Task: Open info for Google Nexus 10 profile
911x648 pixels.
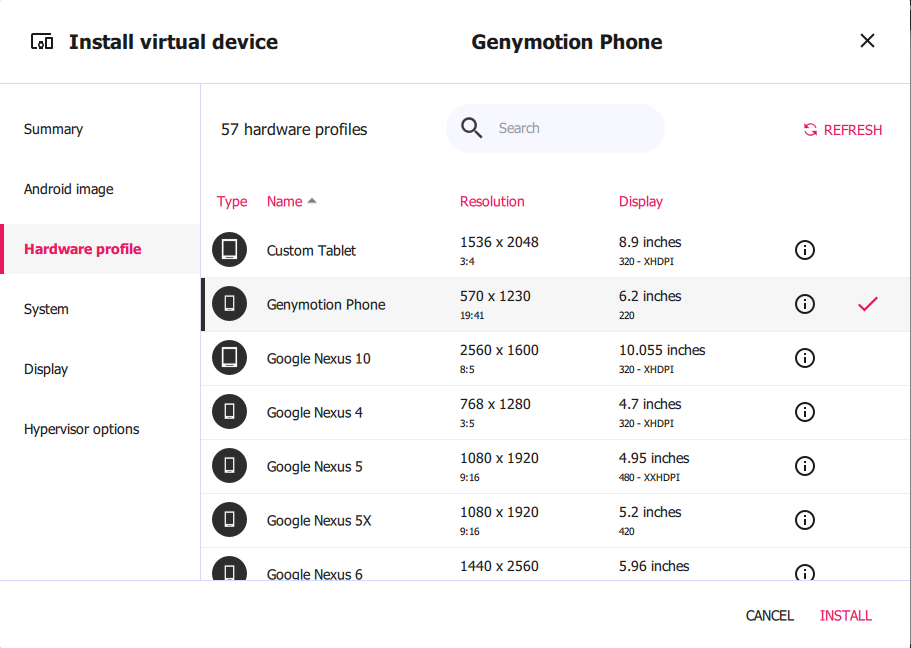Action: click(x=805, y=358)
